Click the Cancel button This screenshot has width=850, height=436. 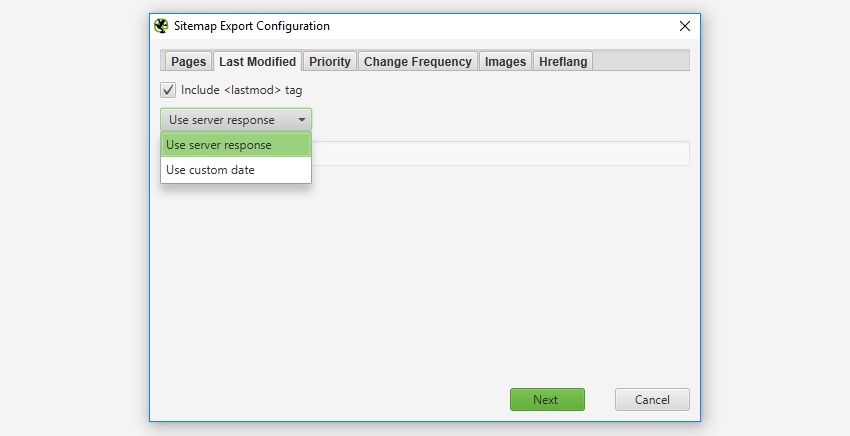652,400
